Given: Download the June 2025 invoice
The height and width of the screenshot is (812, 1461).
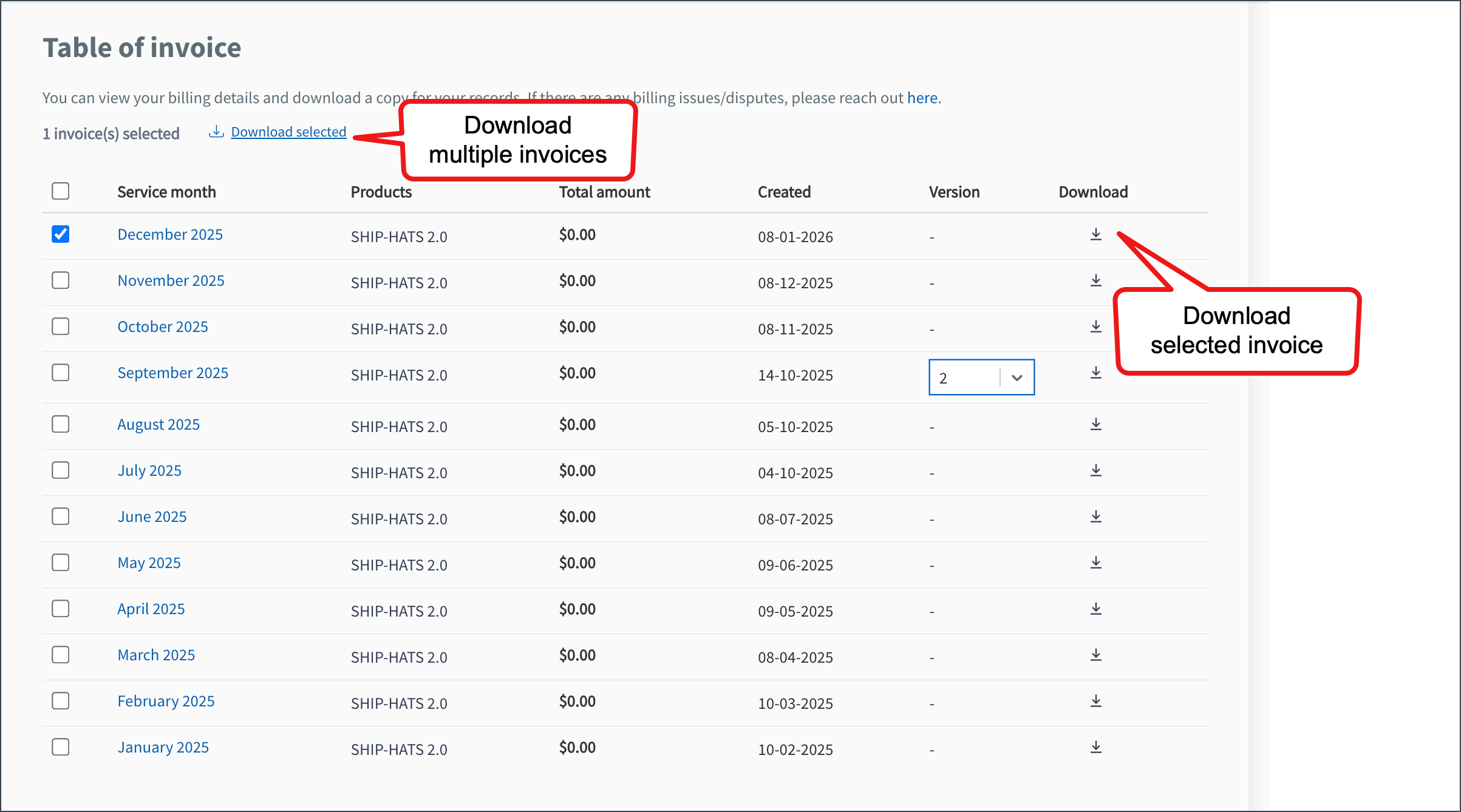Looking at the screenshot, I should (1095, 516).
